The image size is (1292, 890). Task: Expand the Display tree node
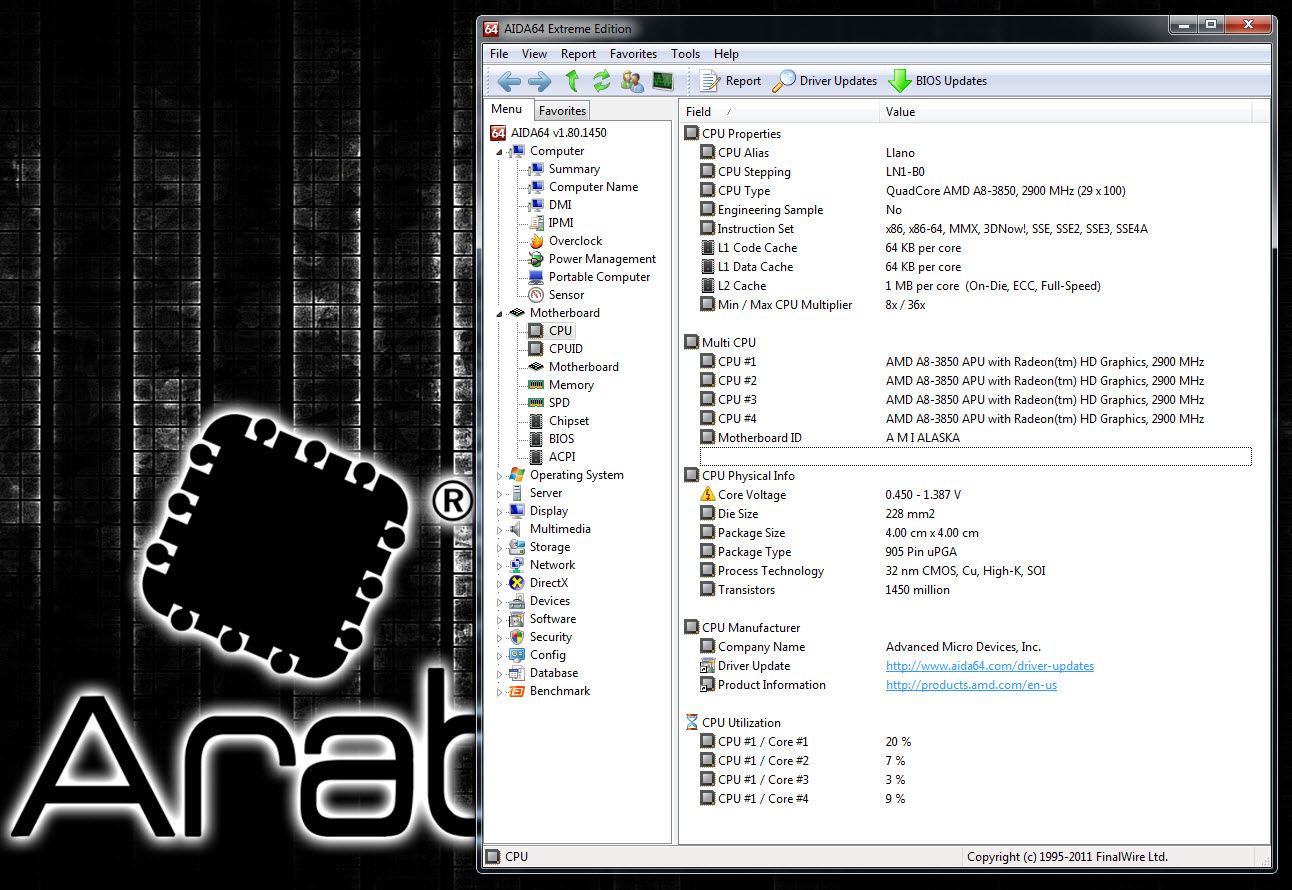pyautogui.click(x=500, y=512)
